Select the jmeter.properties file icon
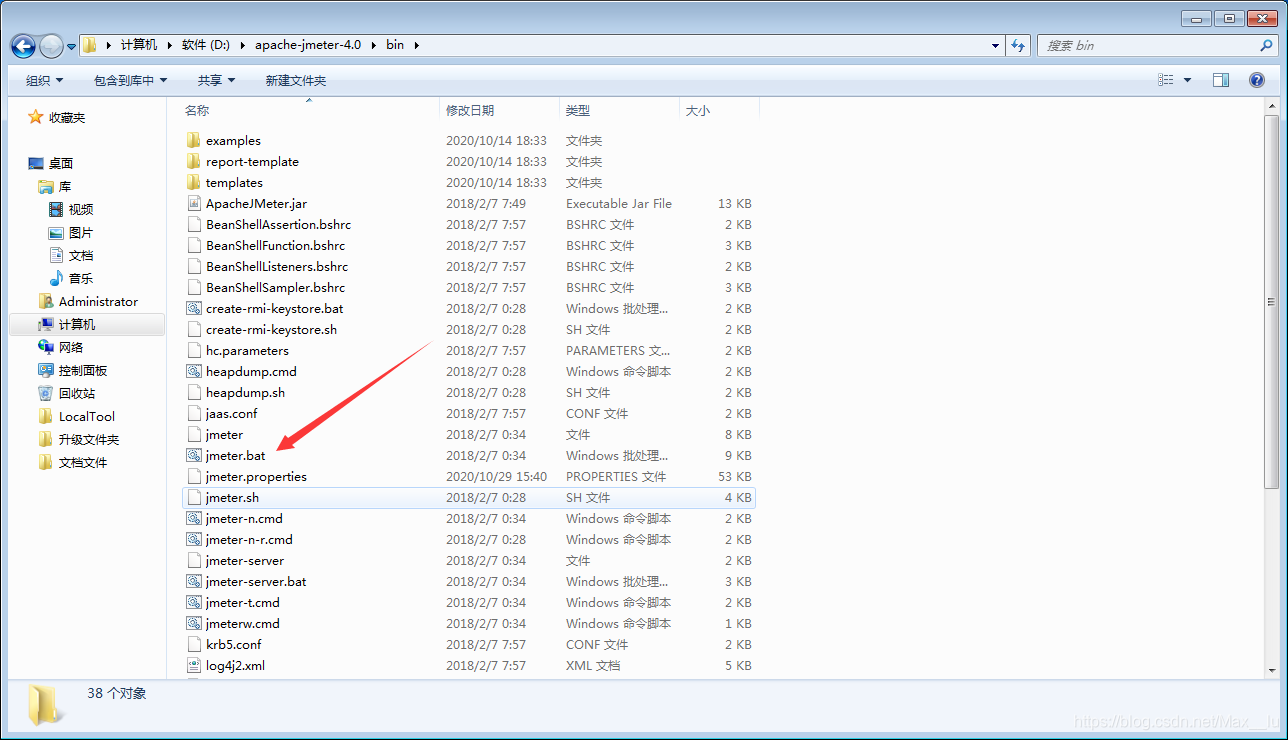The width and height of the screenshot is (1288, 740). pyautogui.click(x=194, y=476)
